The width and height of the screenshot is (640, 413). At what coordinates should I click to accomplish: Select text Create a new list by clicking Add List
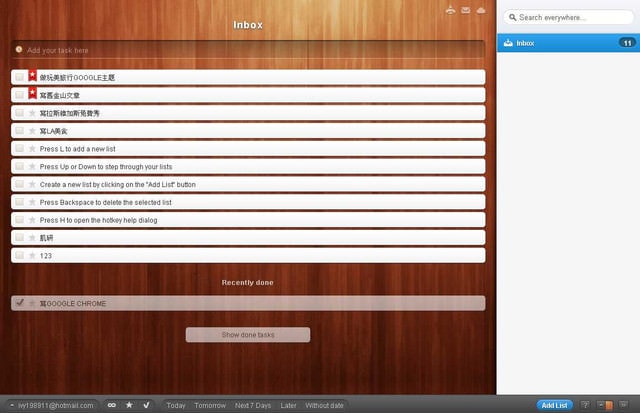tap(118, 184)
